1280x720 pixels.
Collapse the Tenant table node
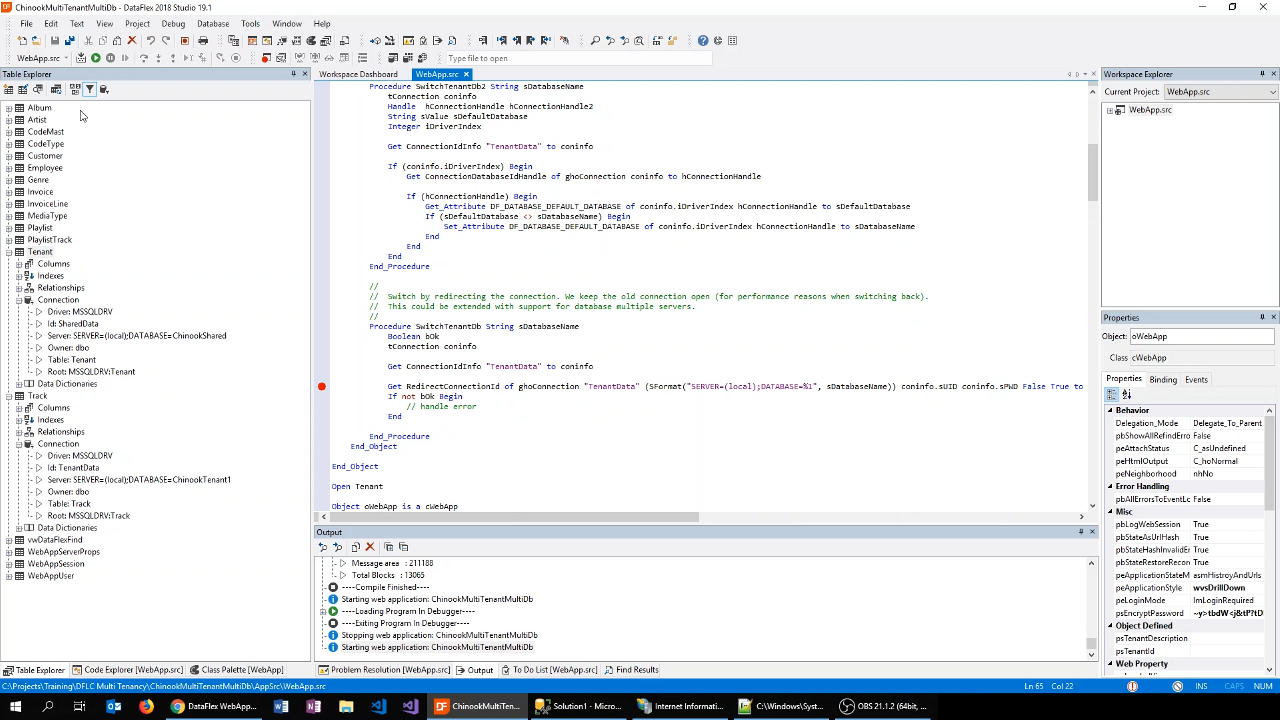point(9,252)
